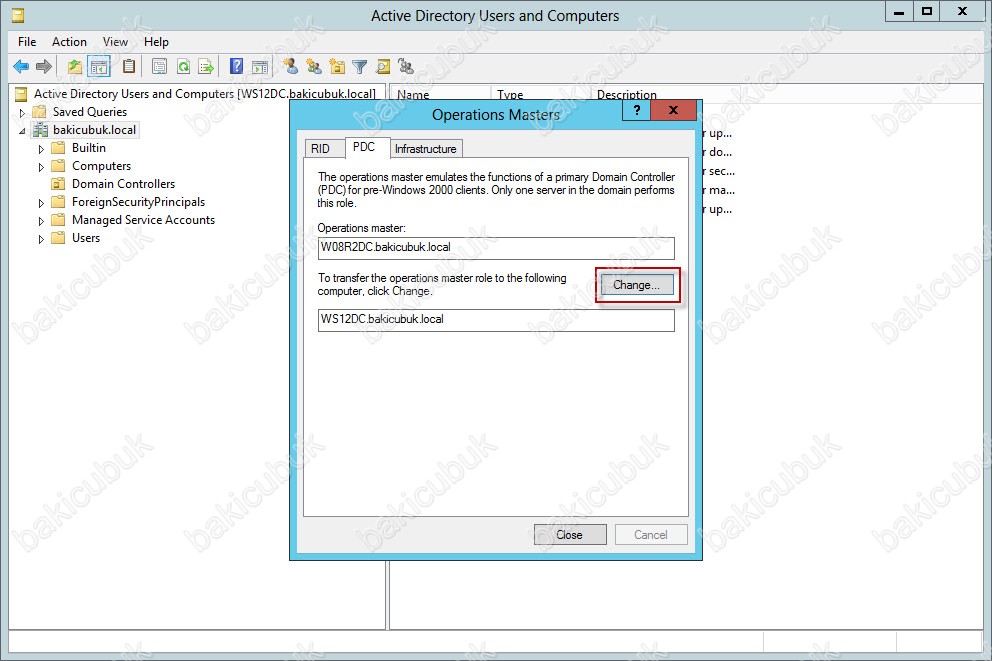Click the Forward arrow toolbar icon
992x661 pixels.
[x=44, y=66]
